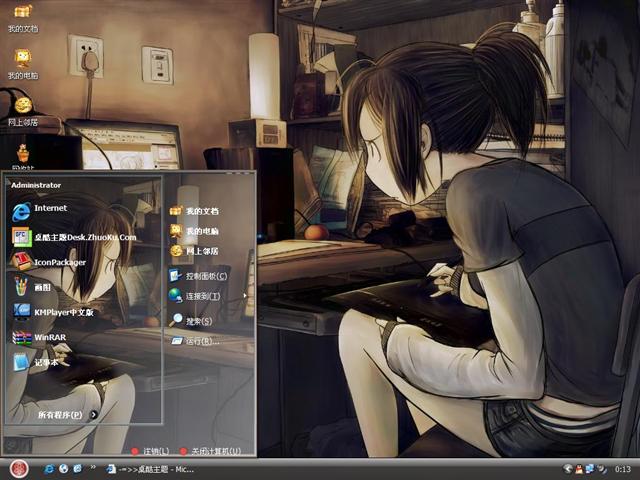The height and width of the screenshot is (480, 640).
Task: Open the QQ penguin tray icon
Action: tap(579, 469)
